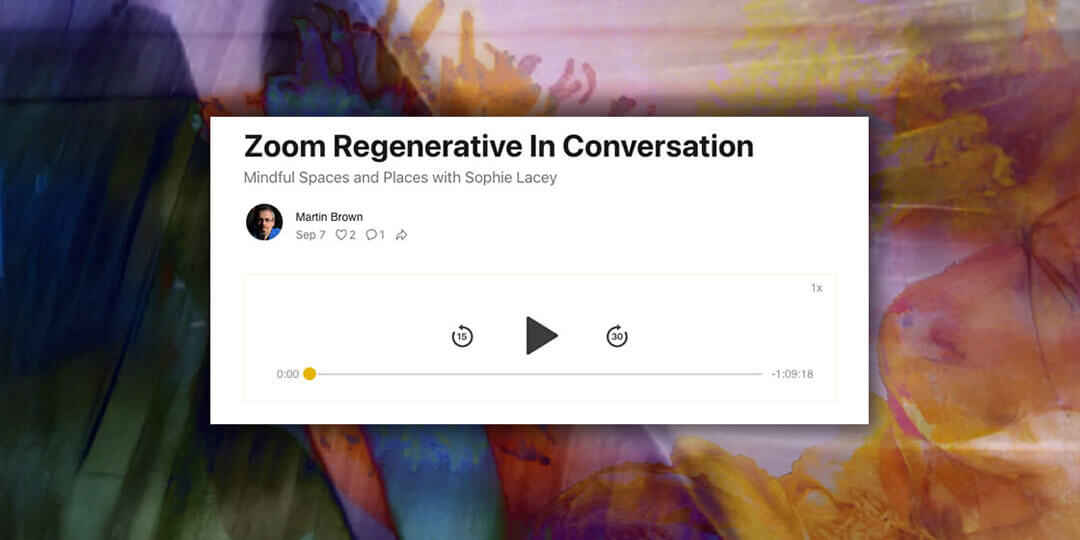Click the Sep 7 post date
The width and height of the screenshot is (1080, 540).
311,235
